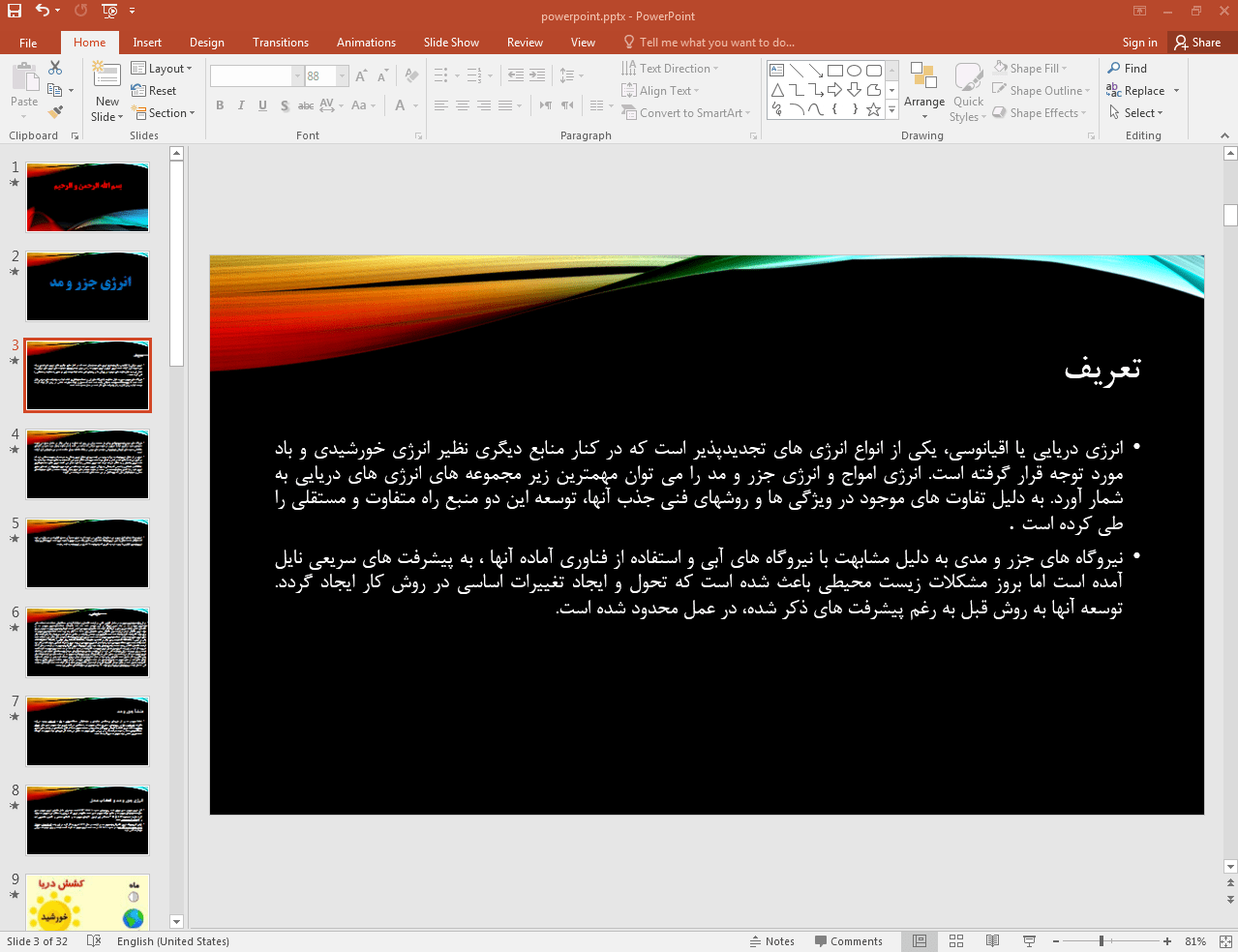This screenshot has width=1238, height=952.
Task: Click the New Slide icon
Action: point(106,74)
